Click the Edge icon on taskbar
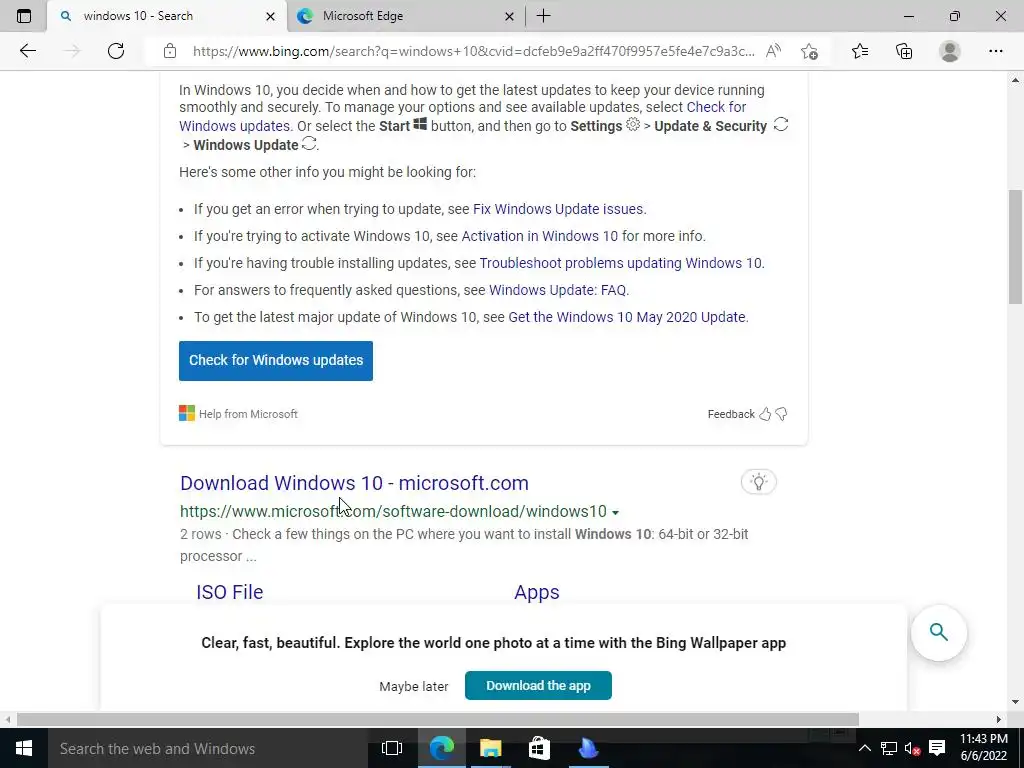 441,748
